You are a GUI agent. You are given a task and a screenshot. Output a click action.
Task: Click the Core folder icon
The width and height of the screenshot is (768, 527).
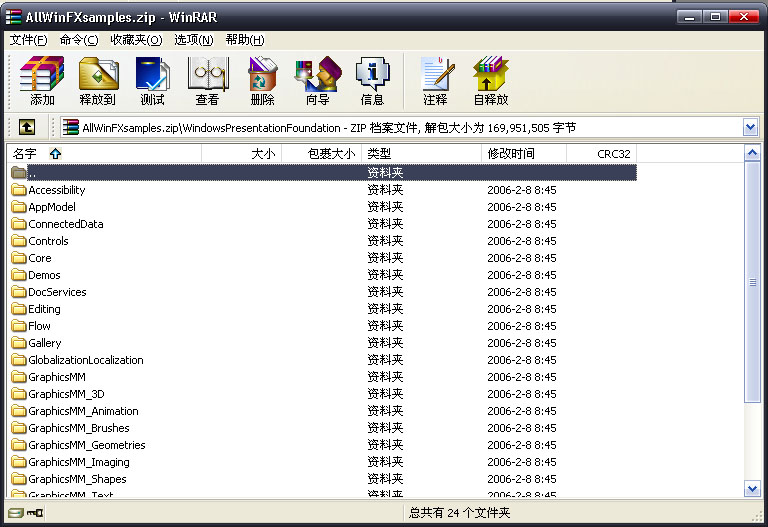tap(19, 258)
